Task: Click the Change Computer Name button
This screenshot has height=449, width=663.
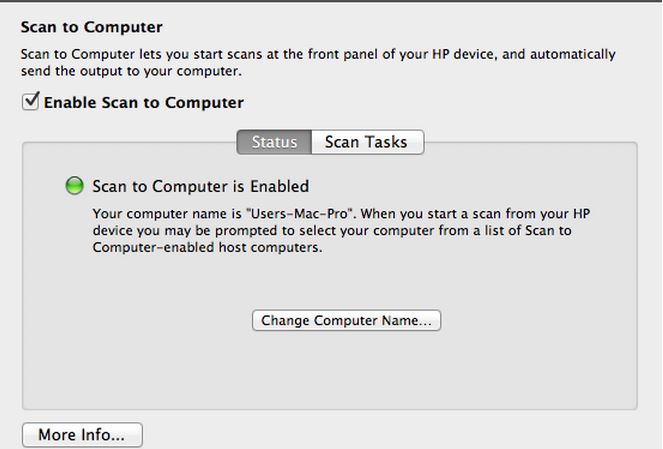Action: (346, 320)
